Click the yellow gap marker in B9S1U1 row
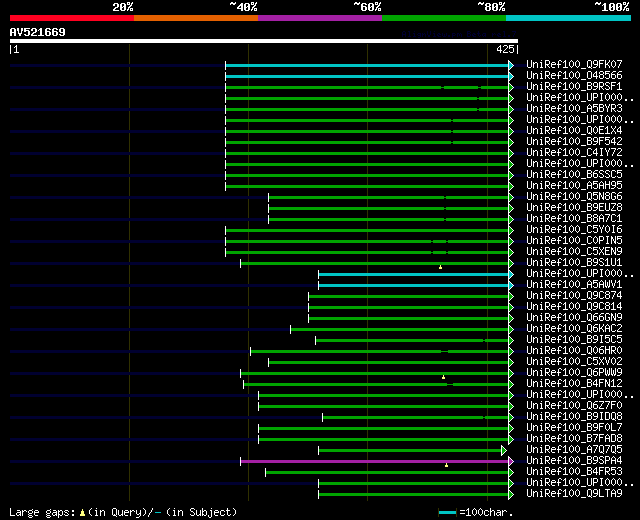Screen dimensions: 640x520 click(x=440, y=267)
